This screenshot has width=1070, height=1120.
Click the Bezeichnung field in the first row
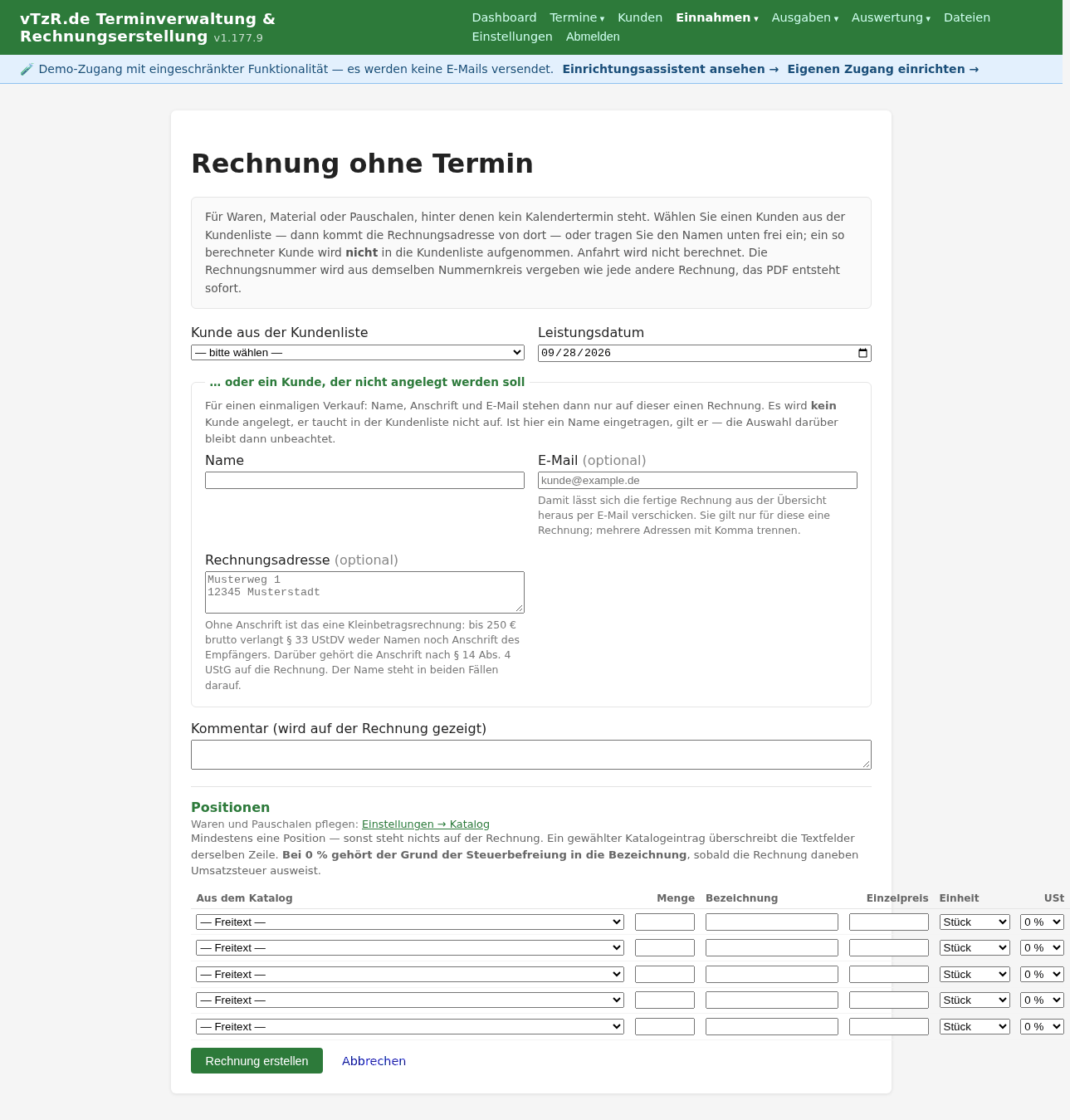[x=772, y=922]
